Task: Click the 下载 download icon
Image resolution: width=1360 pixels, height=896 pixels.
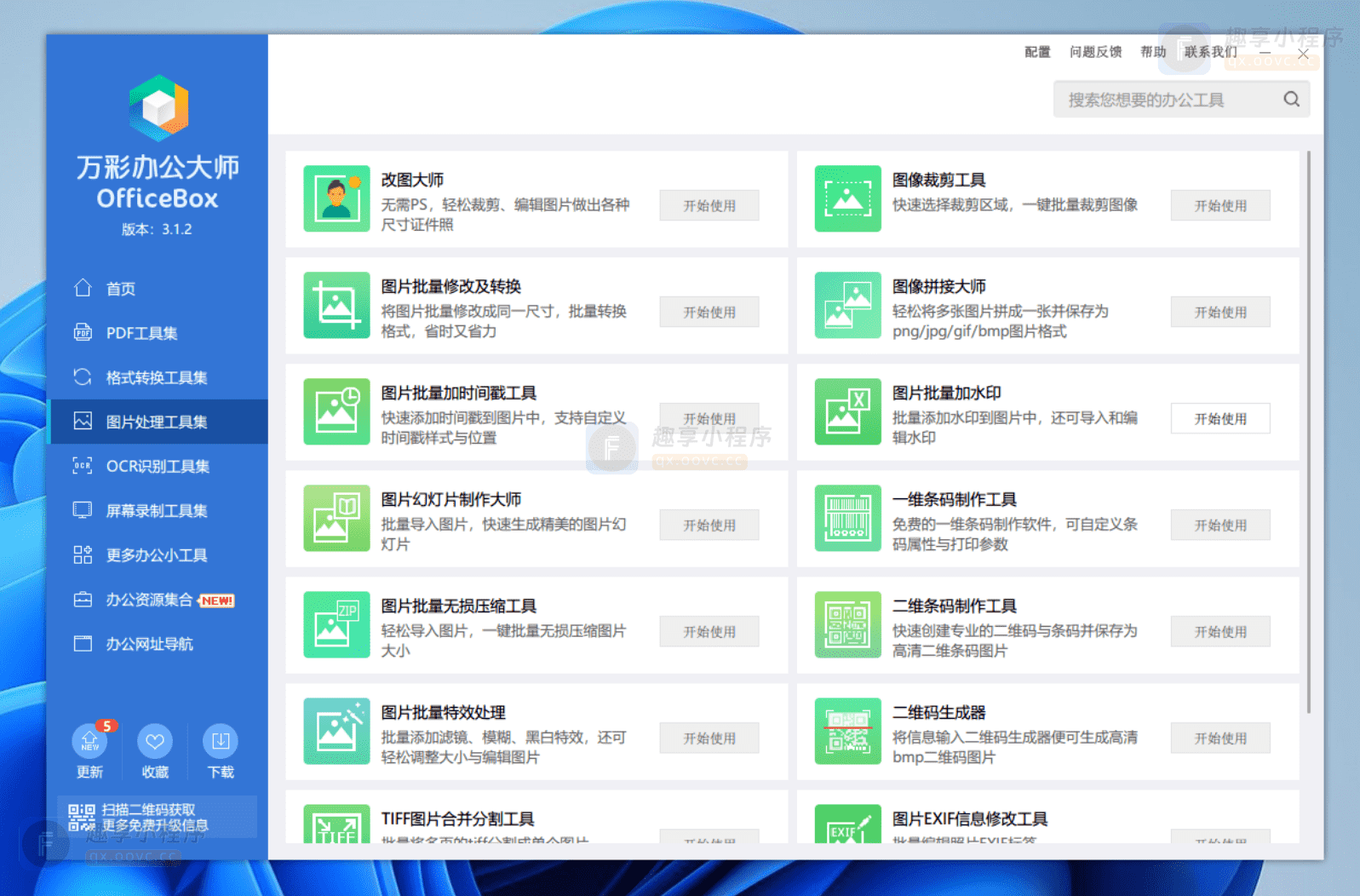Action: (x=221, y=741)
